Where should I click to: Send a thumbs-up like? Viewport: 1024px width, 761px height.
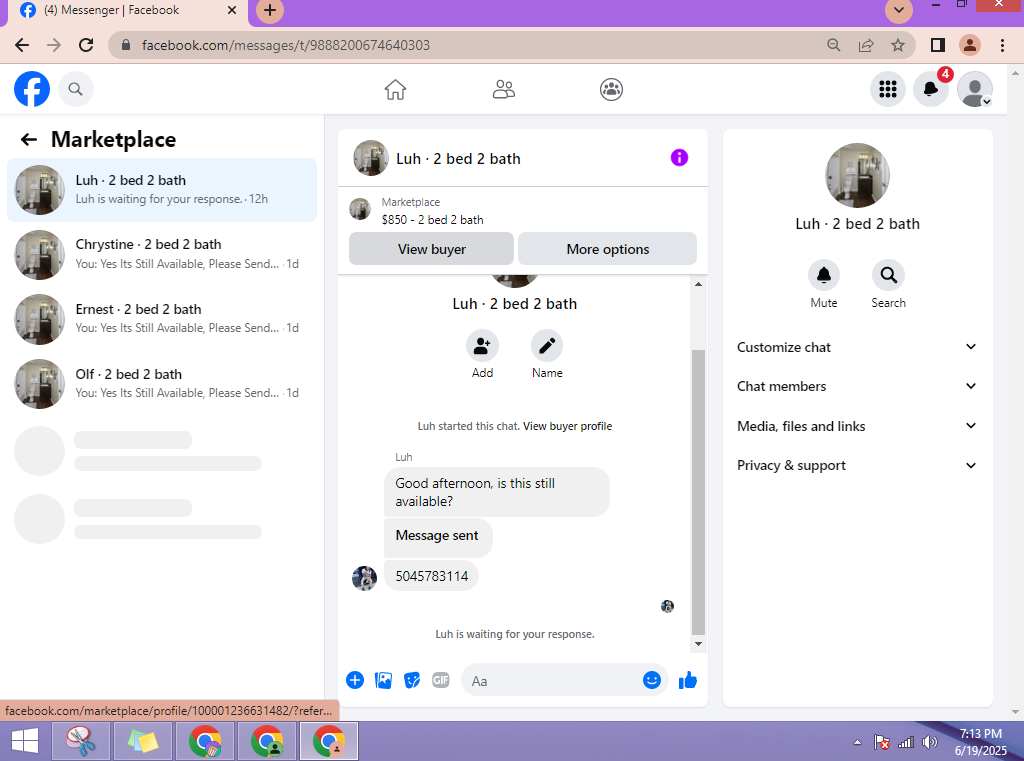tap(688, 681)
